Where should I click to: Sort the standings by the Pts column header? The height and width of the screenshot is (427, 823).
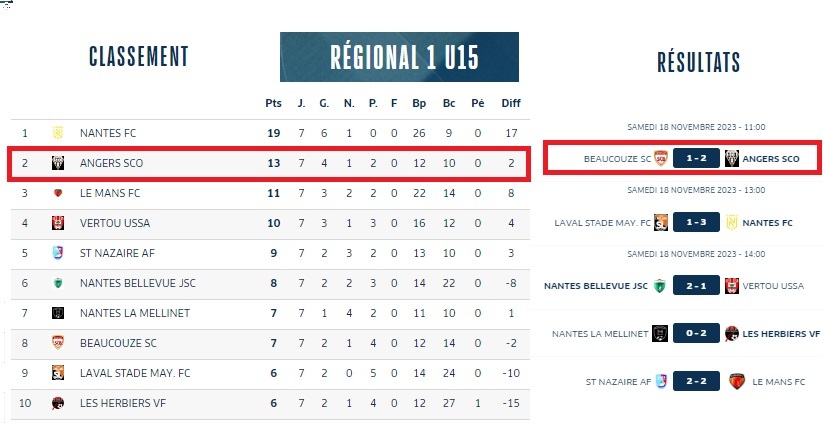click(273, 103)
